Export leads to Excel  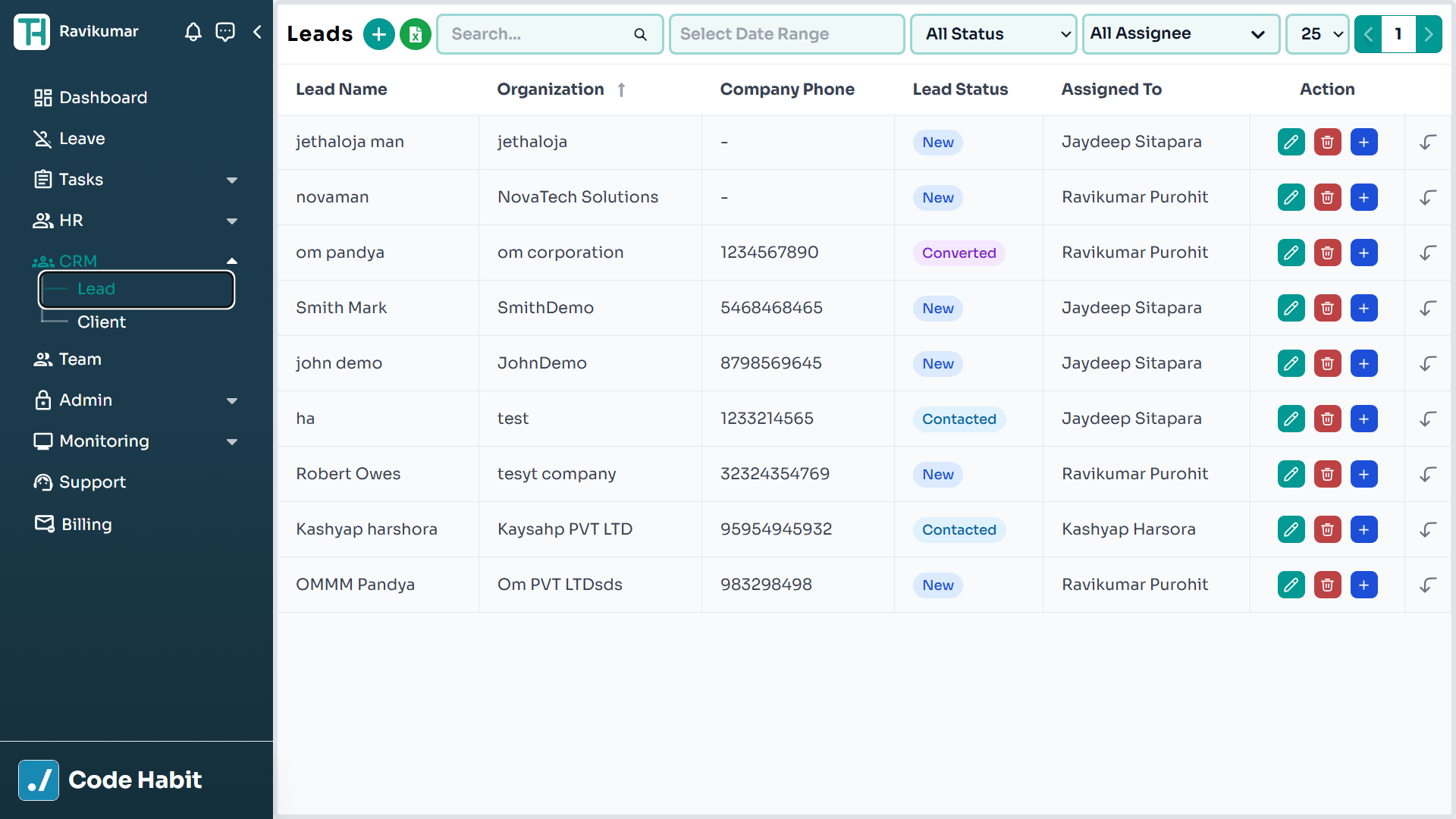416,34
